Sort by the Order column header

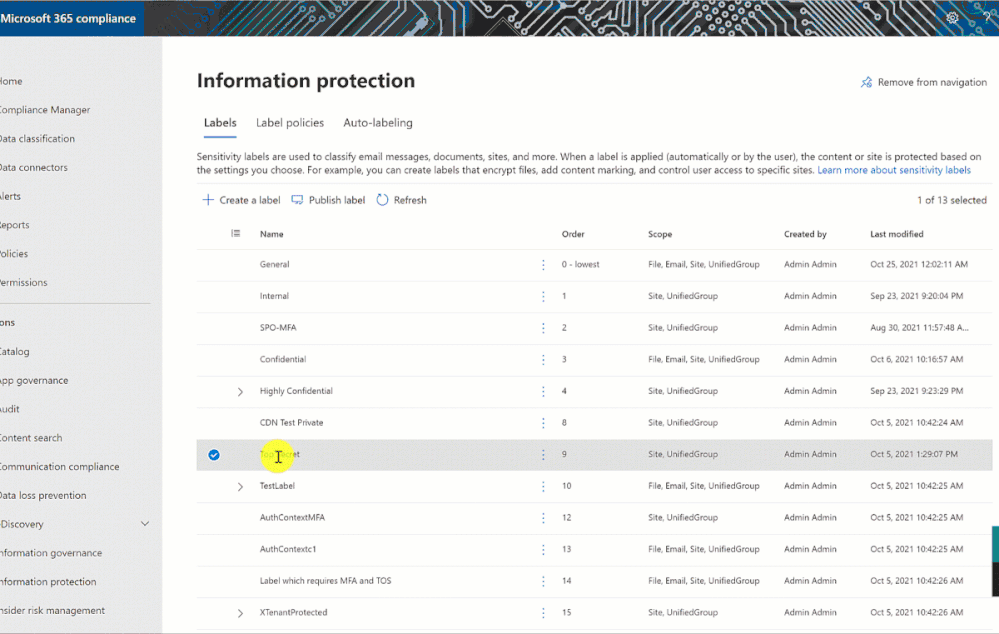tap(573, 234)
